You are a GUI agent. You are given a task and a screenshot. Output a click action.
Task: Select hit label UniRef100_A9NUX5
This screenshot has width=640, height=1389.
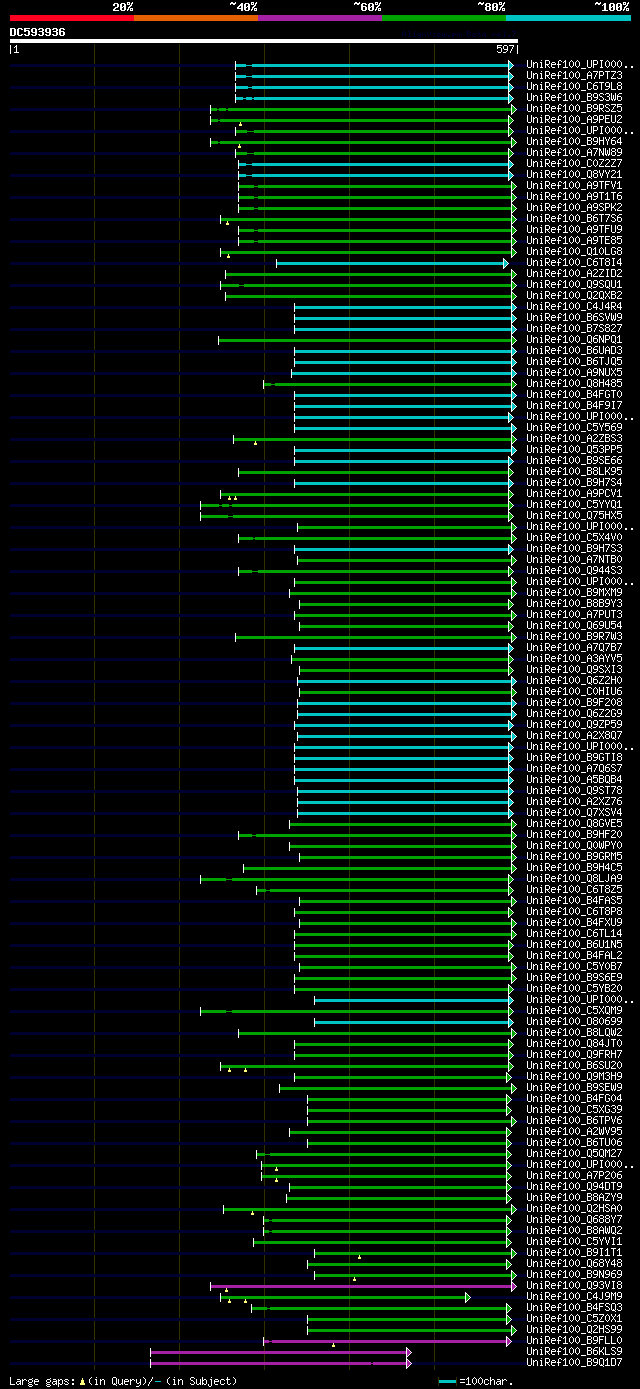click(x=575, y=372)
